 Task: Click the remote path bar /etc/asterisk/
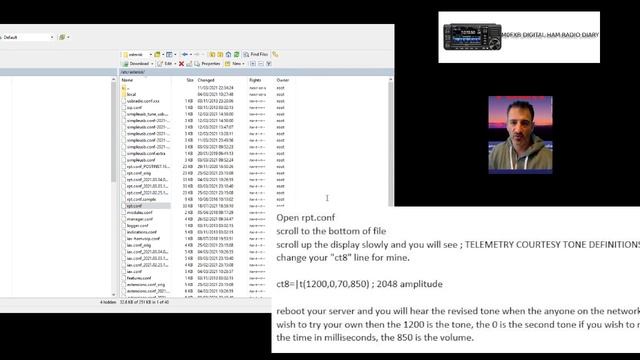coord(256,72)
